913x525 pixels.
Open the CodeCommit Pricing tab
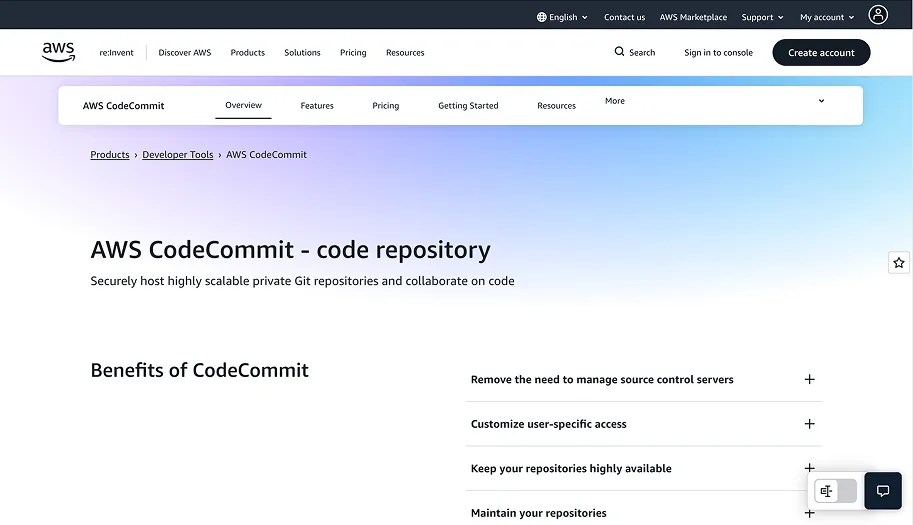385,105
